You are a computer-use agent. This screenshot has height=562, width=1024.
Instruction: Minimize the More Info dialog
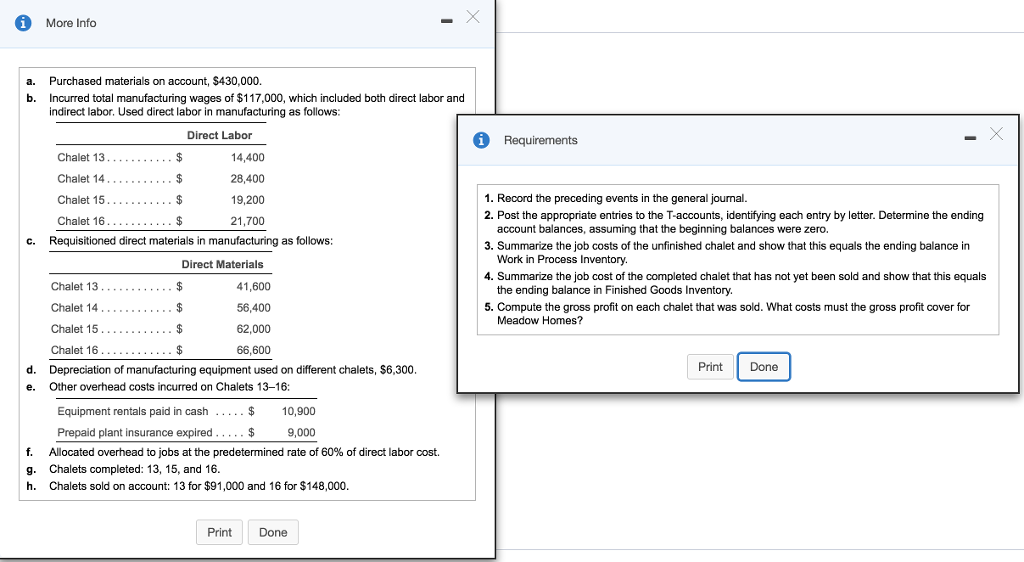[447, 21]
